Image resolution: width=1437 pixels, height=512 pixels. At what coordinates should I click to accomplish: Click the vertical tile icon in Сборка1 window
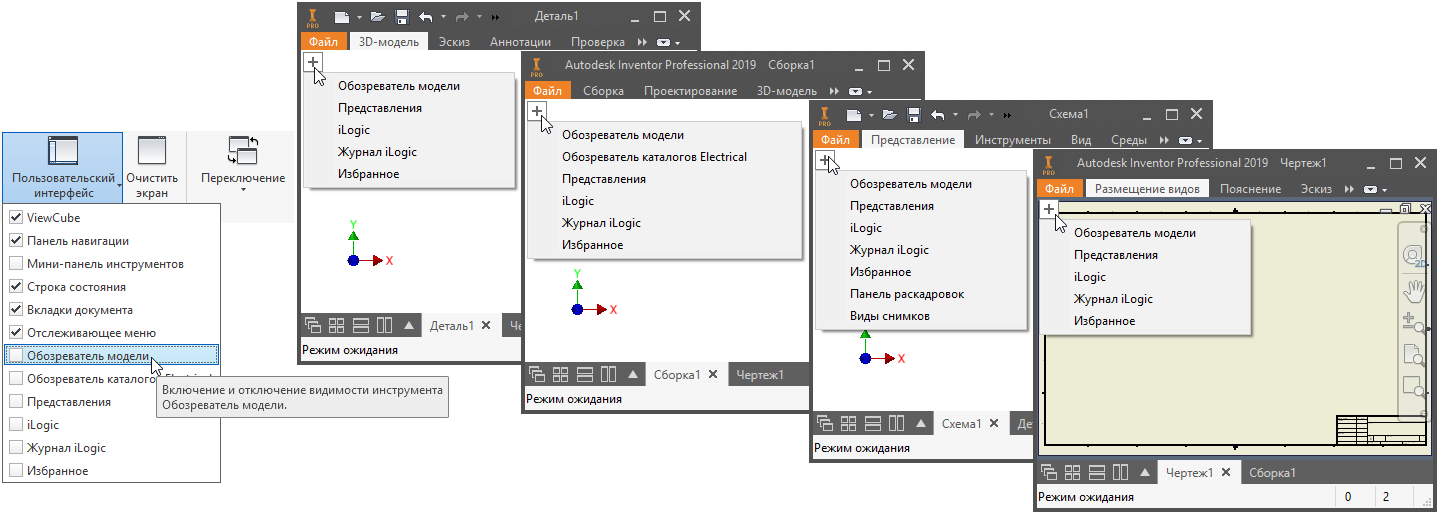point(608,374)
